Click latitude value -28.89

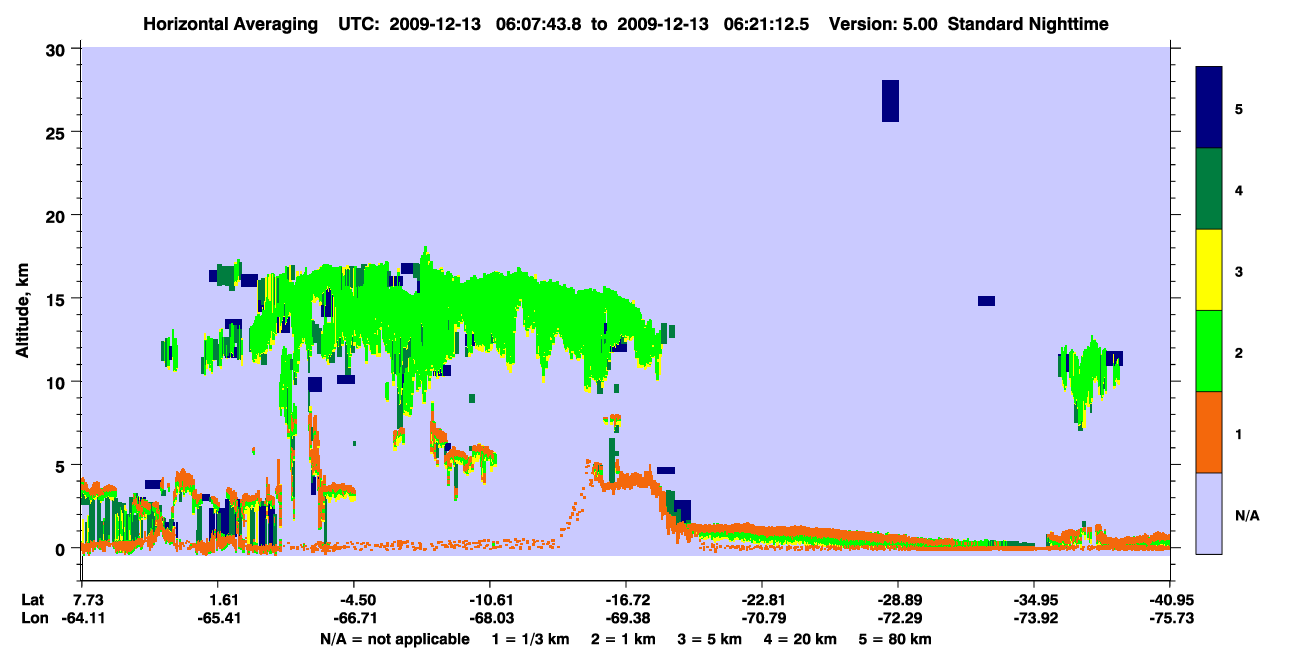click(x=897, y=600)
